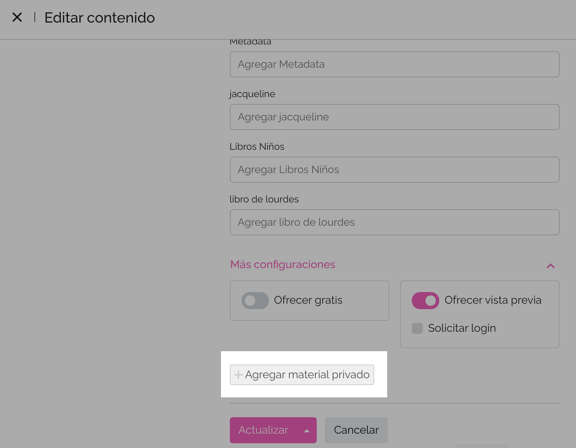Click the Editar contenido title text
Screen dimensions: 576x448
click(x=100, y=18)
